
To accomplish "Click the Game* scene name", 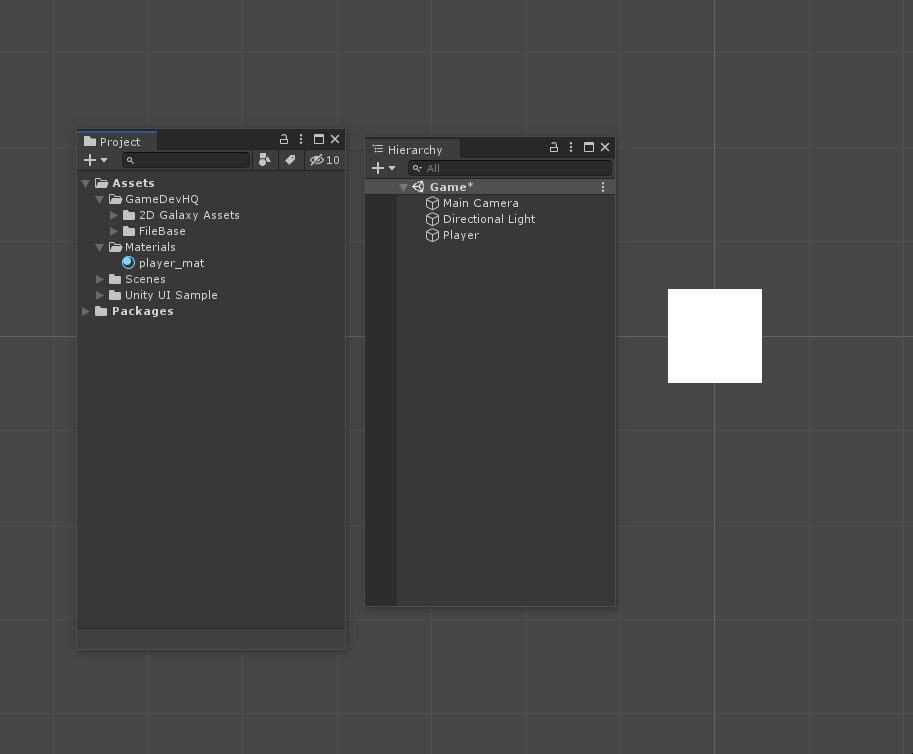I will click(451, 187).
